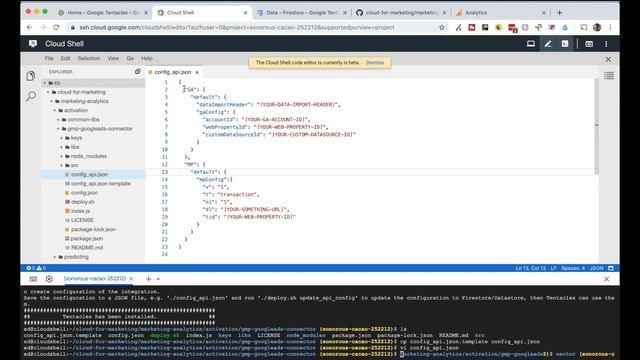Switch to cloud-for-marketing GitHub browser tab
The image size is (640, 360).
[401, 13]
